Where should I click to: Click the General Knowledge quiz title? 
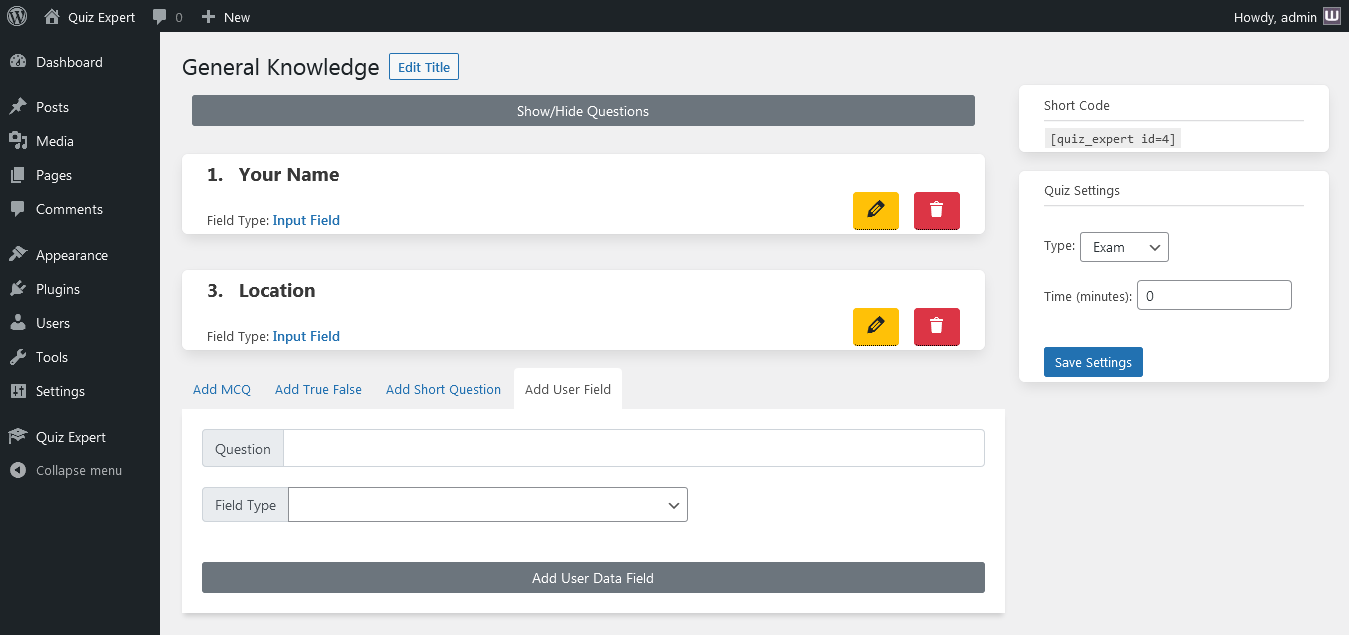(x=281, y=67)
